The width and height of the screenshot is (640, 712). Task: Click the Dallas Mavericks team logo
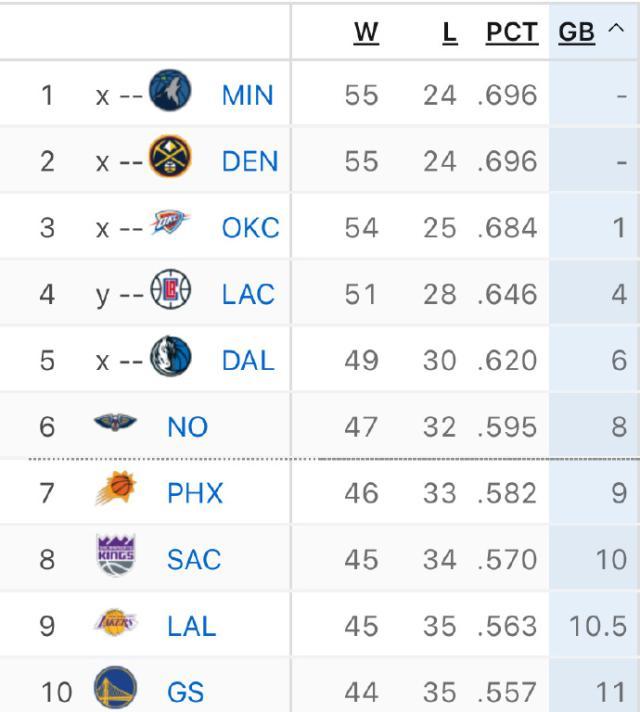(170, 357)
